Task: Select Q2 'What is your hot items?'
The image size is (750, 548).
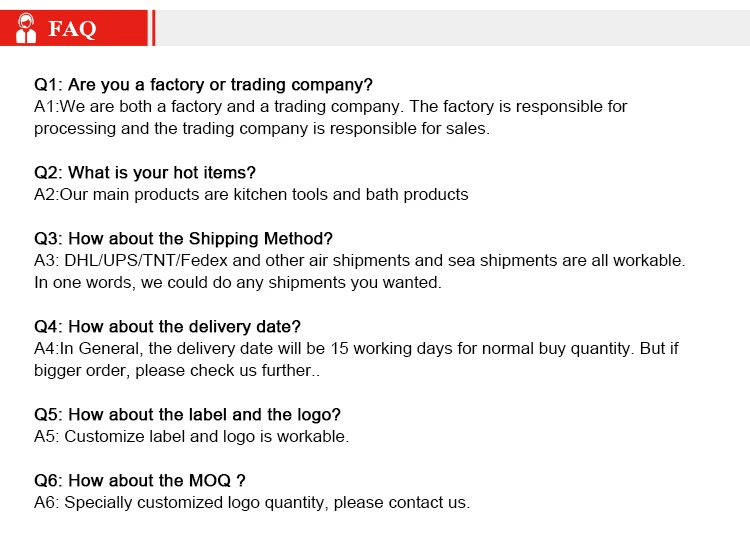Action: [x=145, y=172]
